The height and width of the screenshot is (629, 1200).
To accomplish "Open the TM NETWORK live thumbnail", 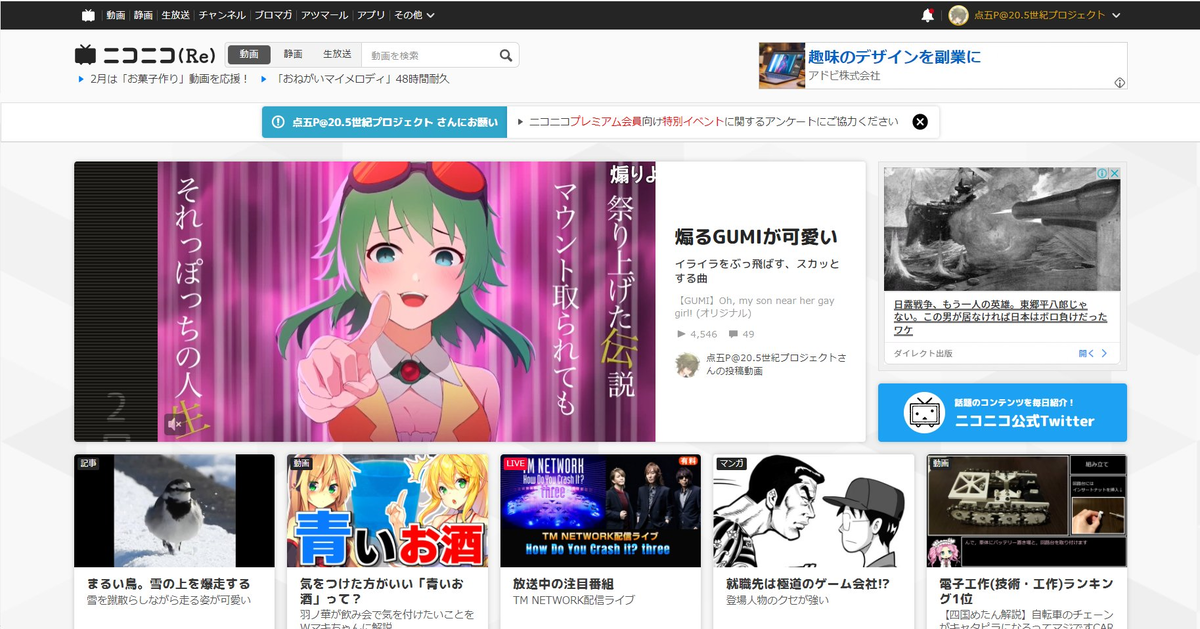I will click(600, 511).
